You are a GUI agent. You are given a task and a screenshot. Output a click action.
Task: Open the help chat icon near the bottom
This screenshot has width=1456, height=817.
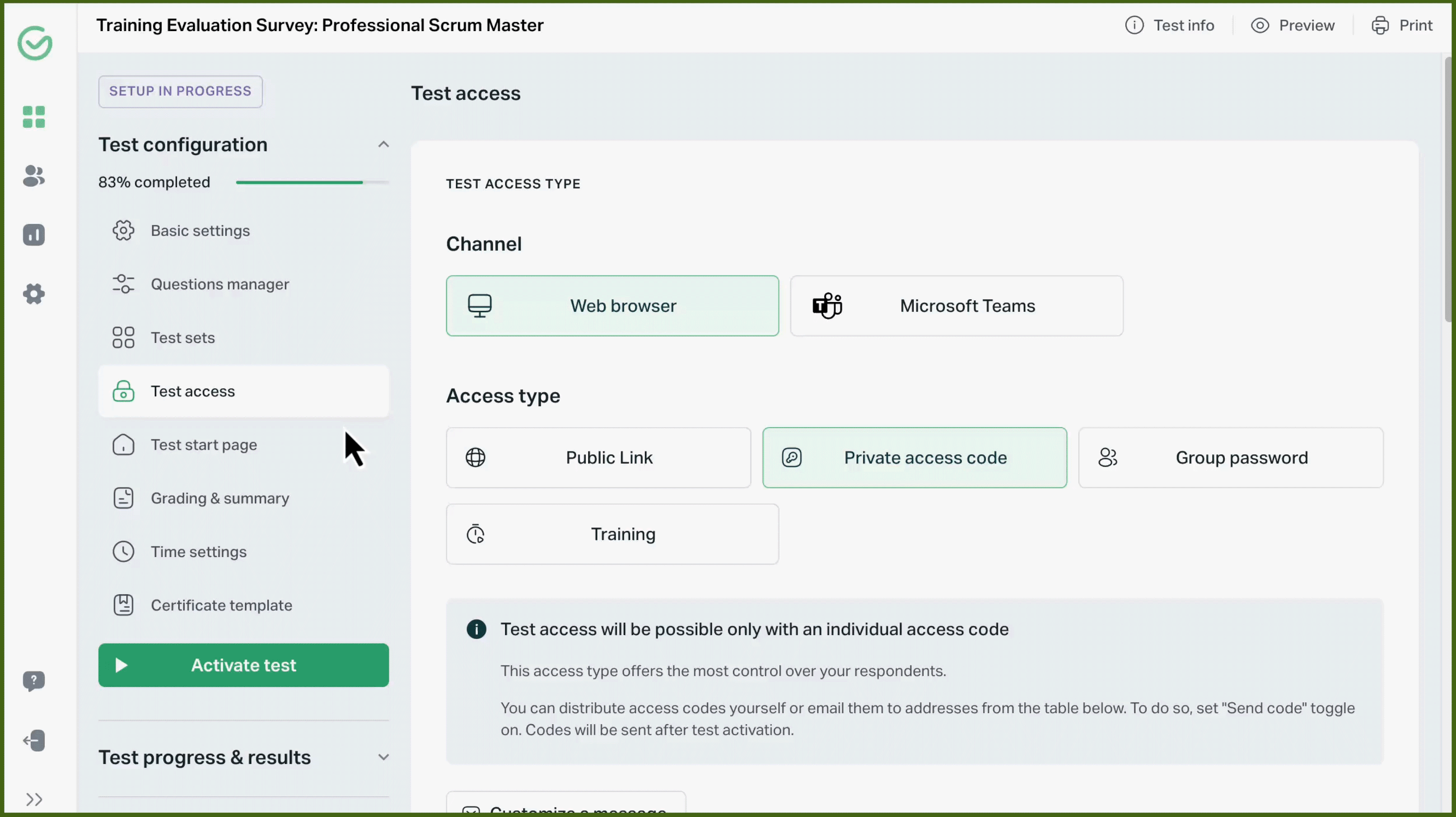click(x=34, y=681)
